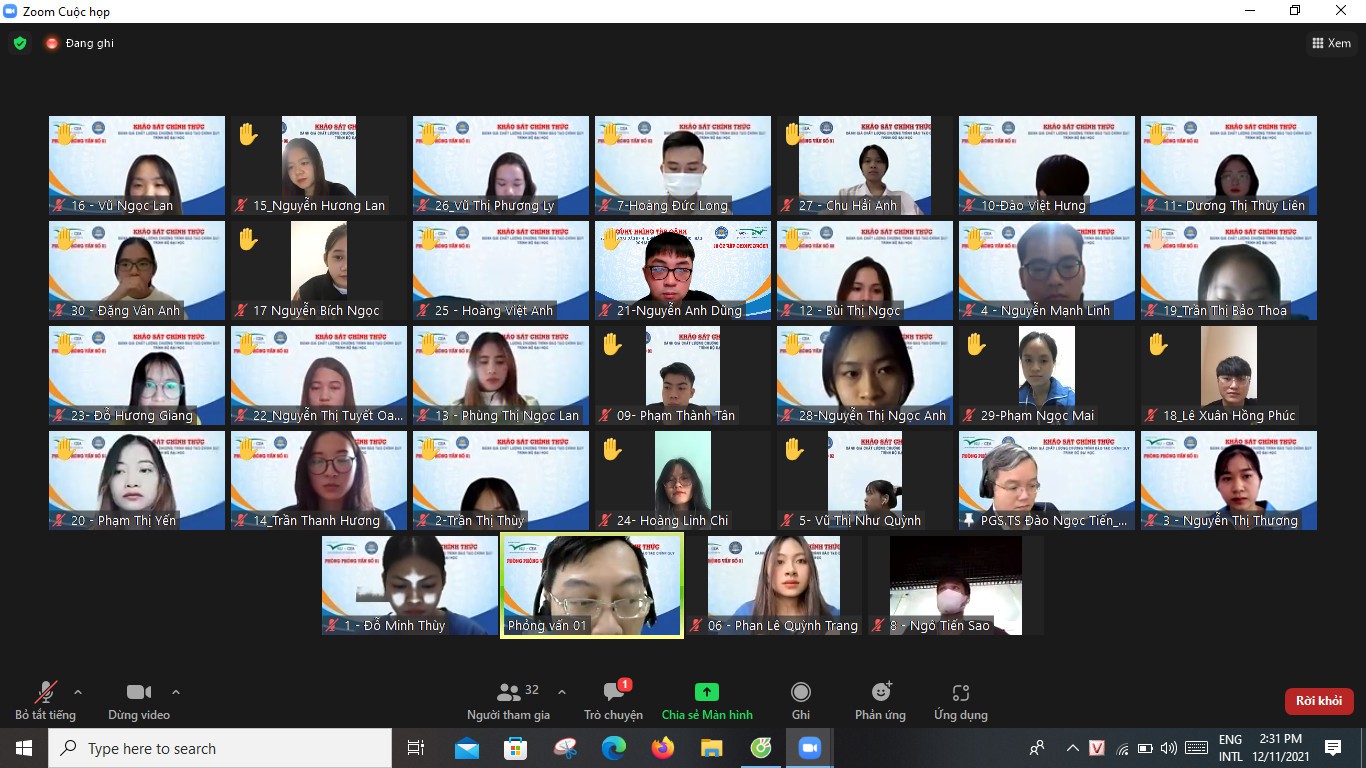Viewport: 1366px width, 768px height.
Task: Open Microsoft Edge from the taskbar
Action: [x=613, y=748]
